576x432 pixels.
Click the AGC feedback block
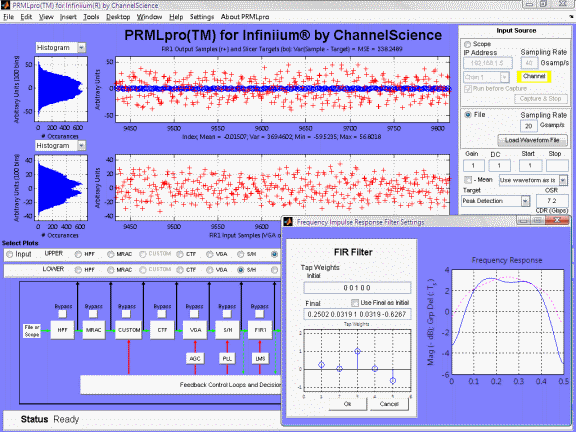coord(195,359)
